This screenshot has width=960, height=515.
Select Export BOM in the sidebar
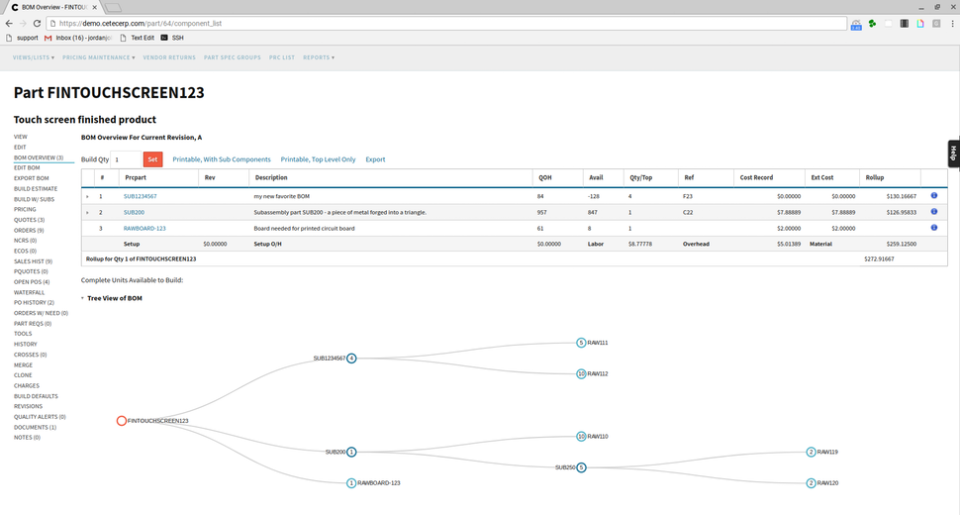[31, 178]
